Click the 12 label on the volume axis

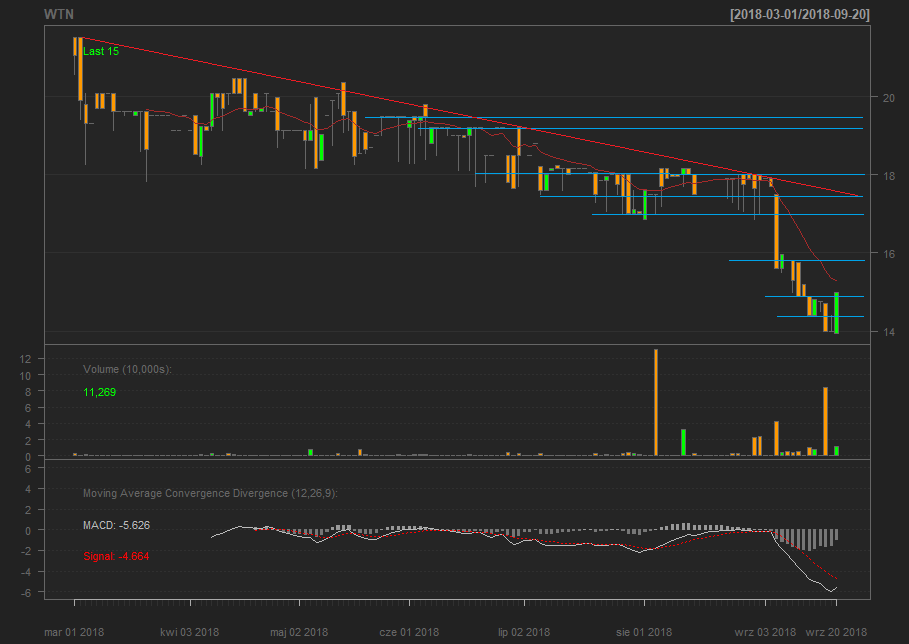coord(25,359)
